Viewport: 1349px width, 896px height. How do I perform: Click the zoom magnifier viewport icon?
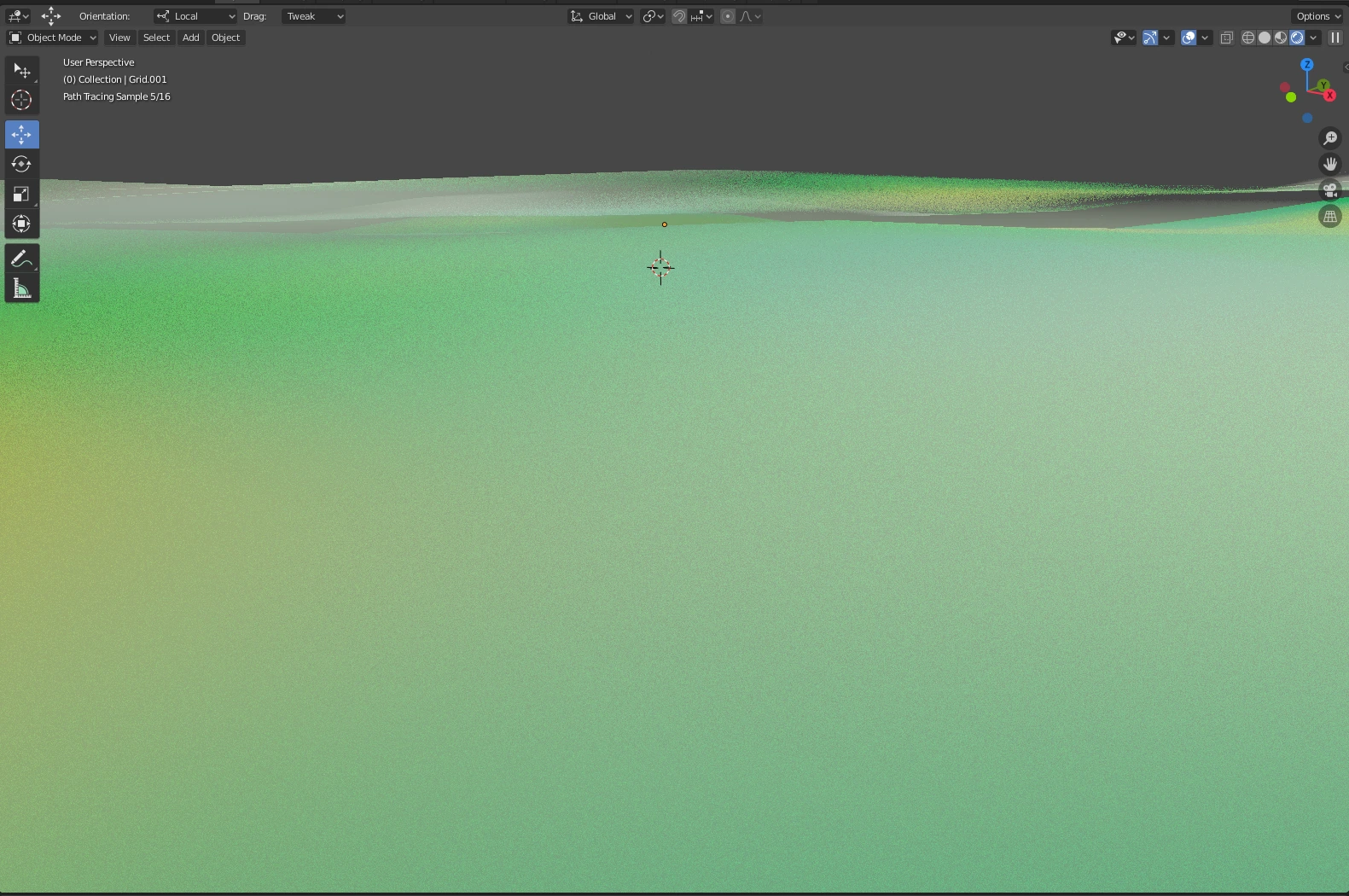click(1329, 138)
